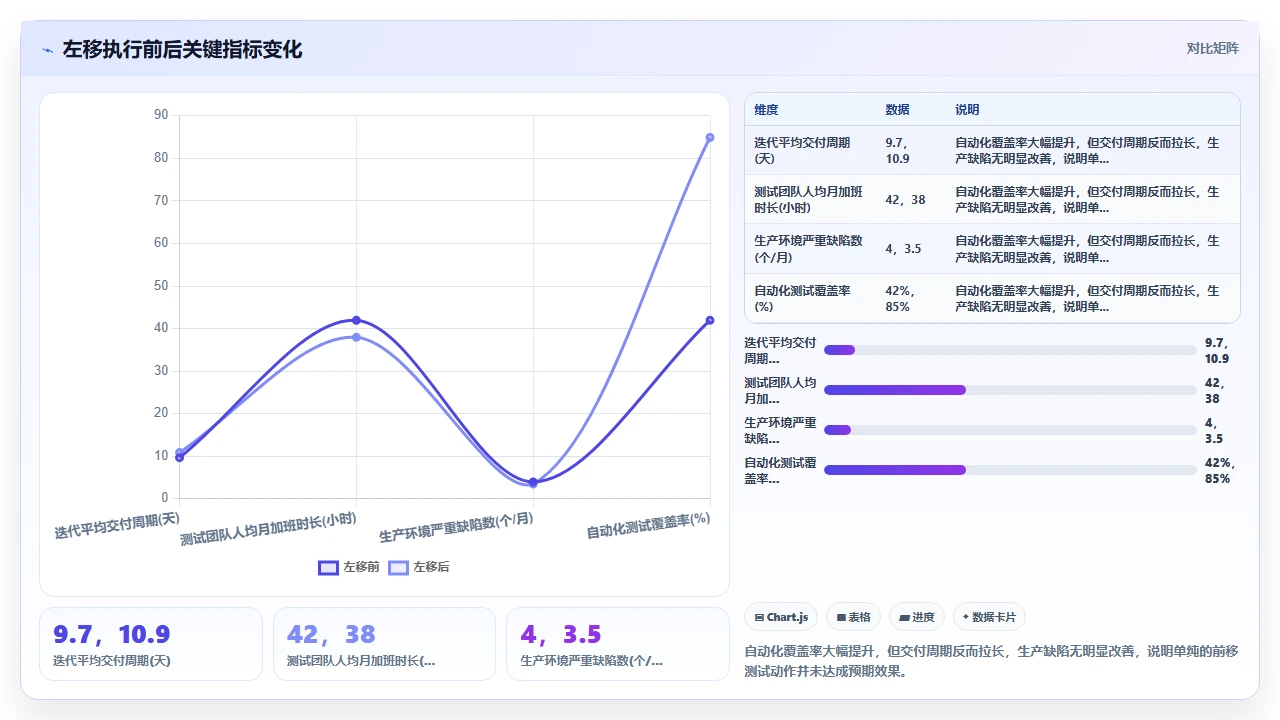Click the 自动化测试覆盖率 progress bar
Image resolution: width=1280 pixels, height=720 pixels.
point(1010,470)
